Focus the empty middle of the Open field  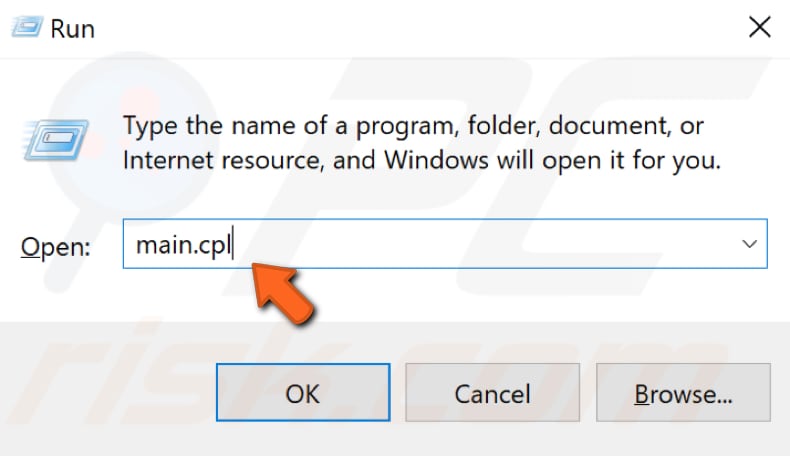tap(479, 244)
